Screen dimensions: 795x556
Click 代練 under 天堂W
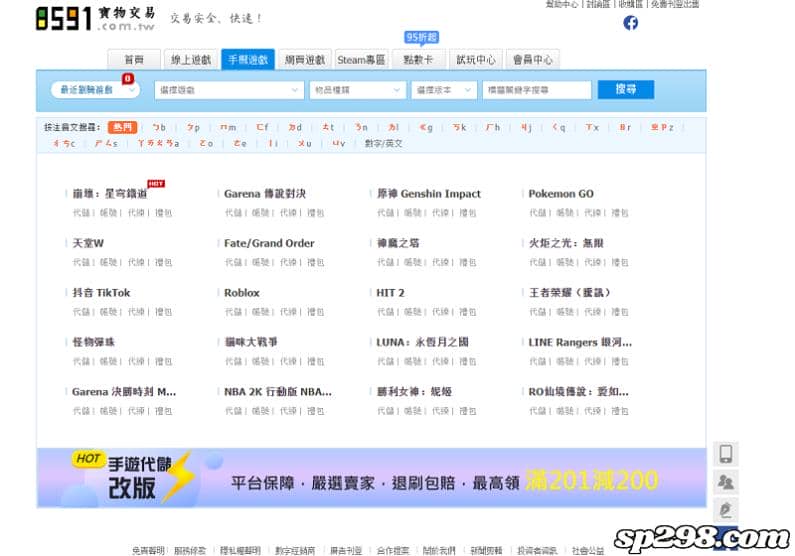point(136,262)
